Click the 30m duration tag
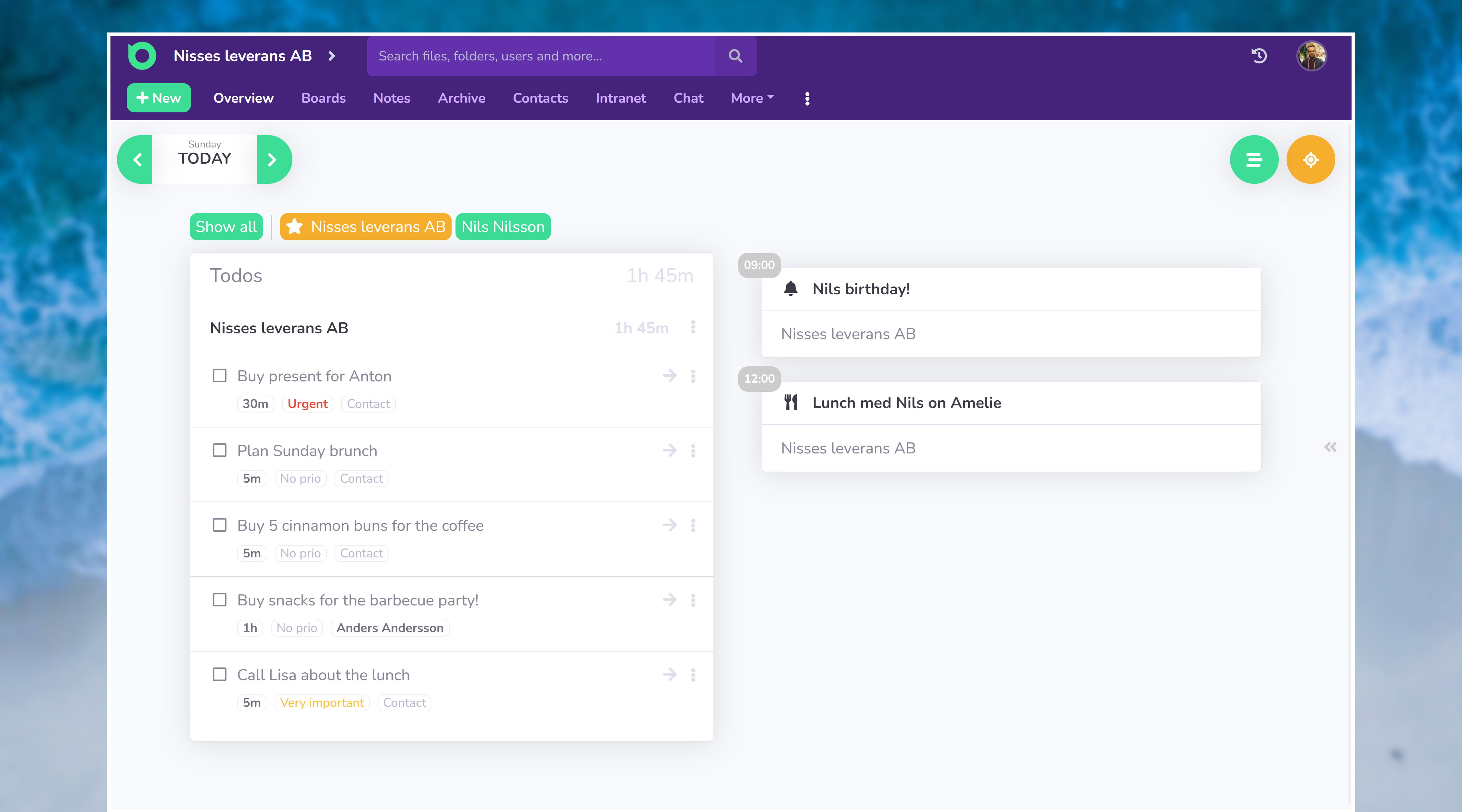This screenshot has height=812, width=1462. [x=255, y=404]
